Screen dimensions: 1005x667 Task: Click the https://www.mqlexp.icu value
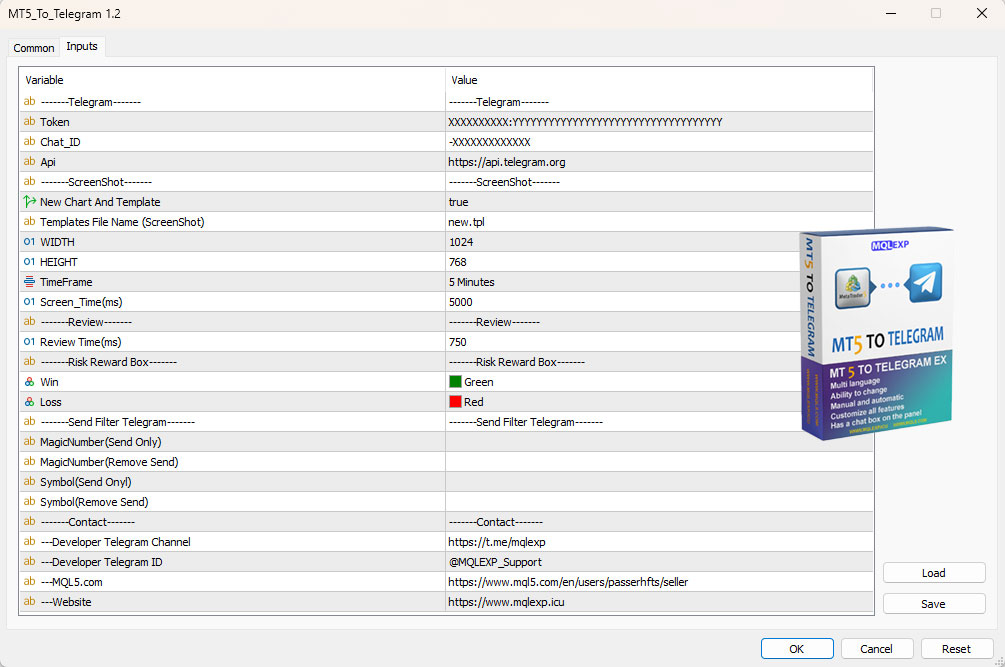click(x=506, y=602)
